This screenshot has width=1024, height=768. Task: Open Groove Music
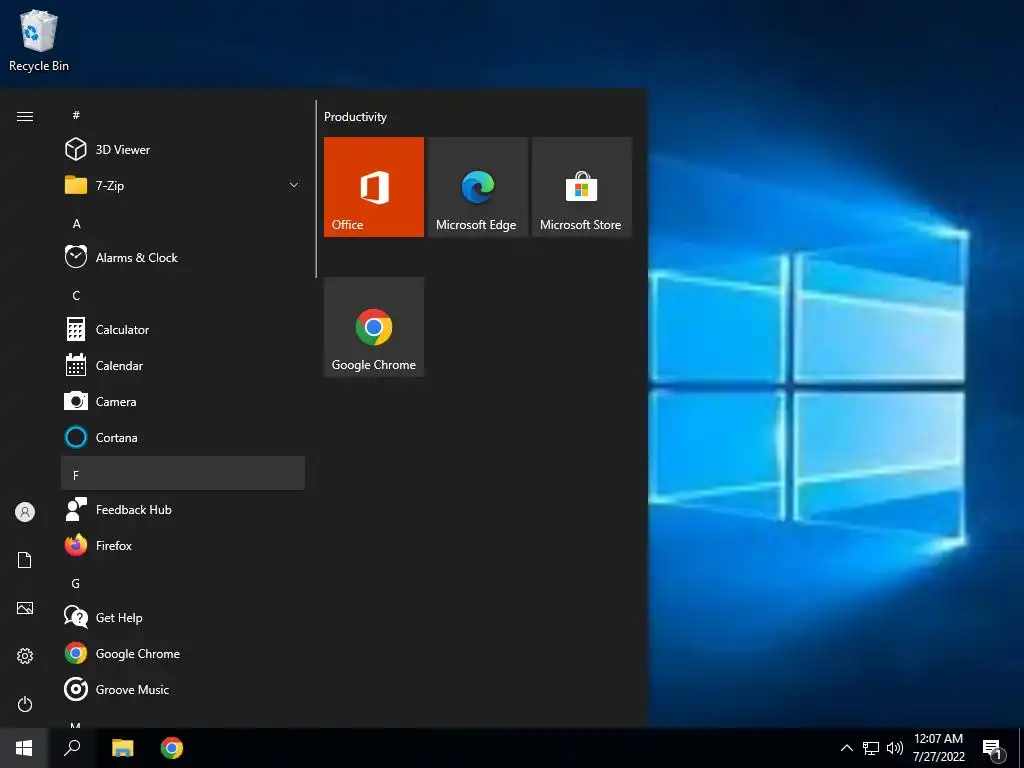pyautogui.click(x=183, y=690)
